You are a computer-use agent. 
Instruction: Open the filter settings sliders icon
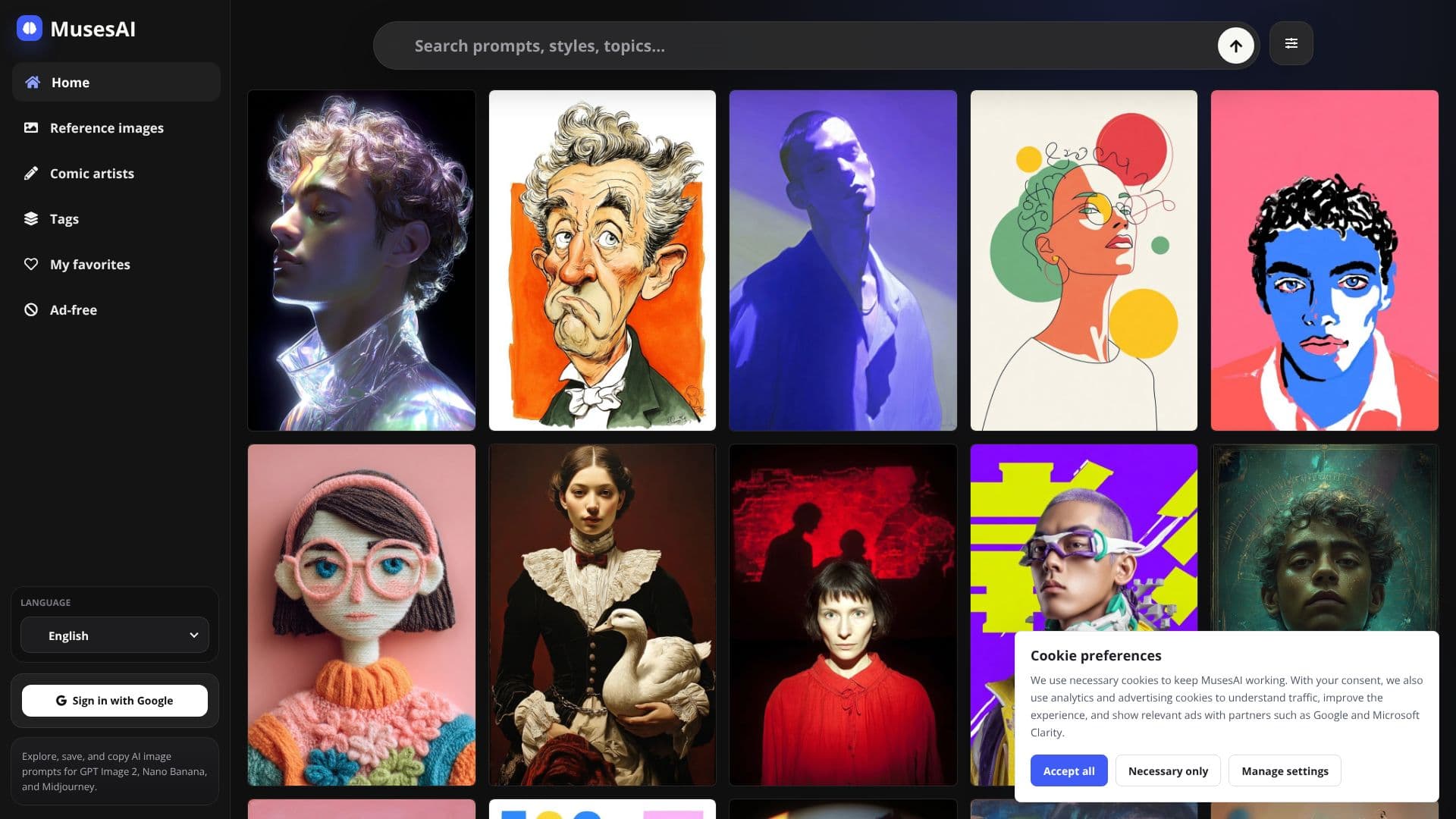1291,43
